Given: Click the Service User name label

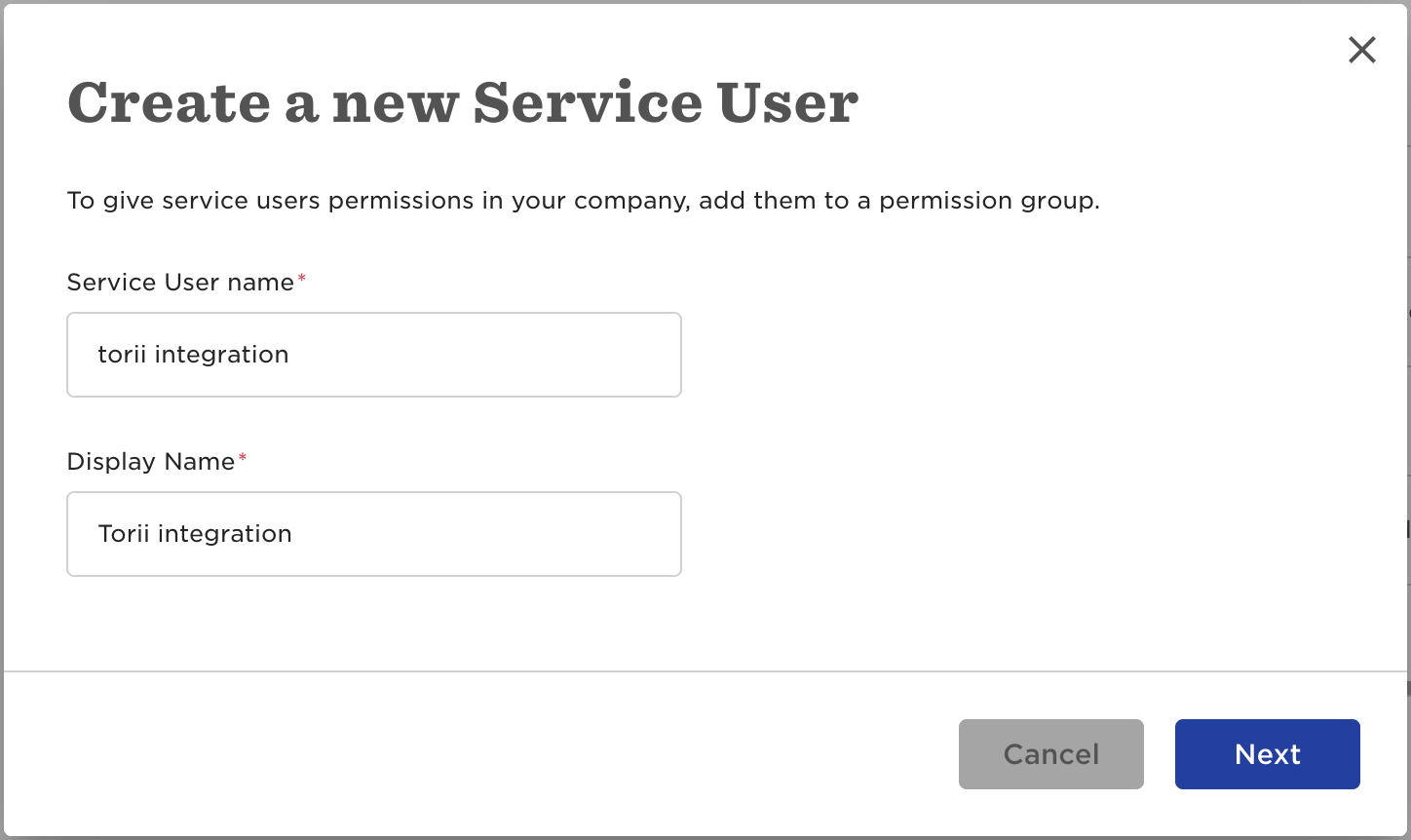Looking at the screenshot, I should pos(180,283).
